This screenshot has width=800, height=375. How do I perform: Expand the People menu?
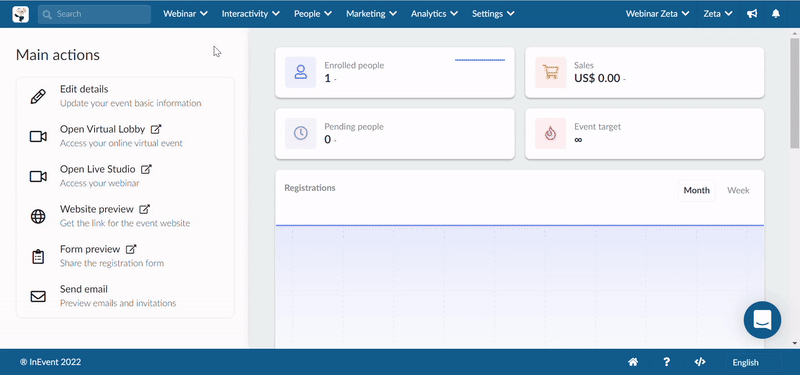point(313,14)
